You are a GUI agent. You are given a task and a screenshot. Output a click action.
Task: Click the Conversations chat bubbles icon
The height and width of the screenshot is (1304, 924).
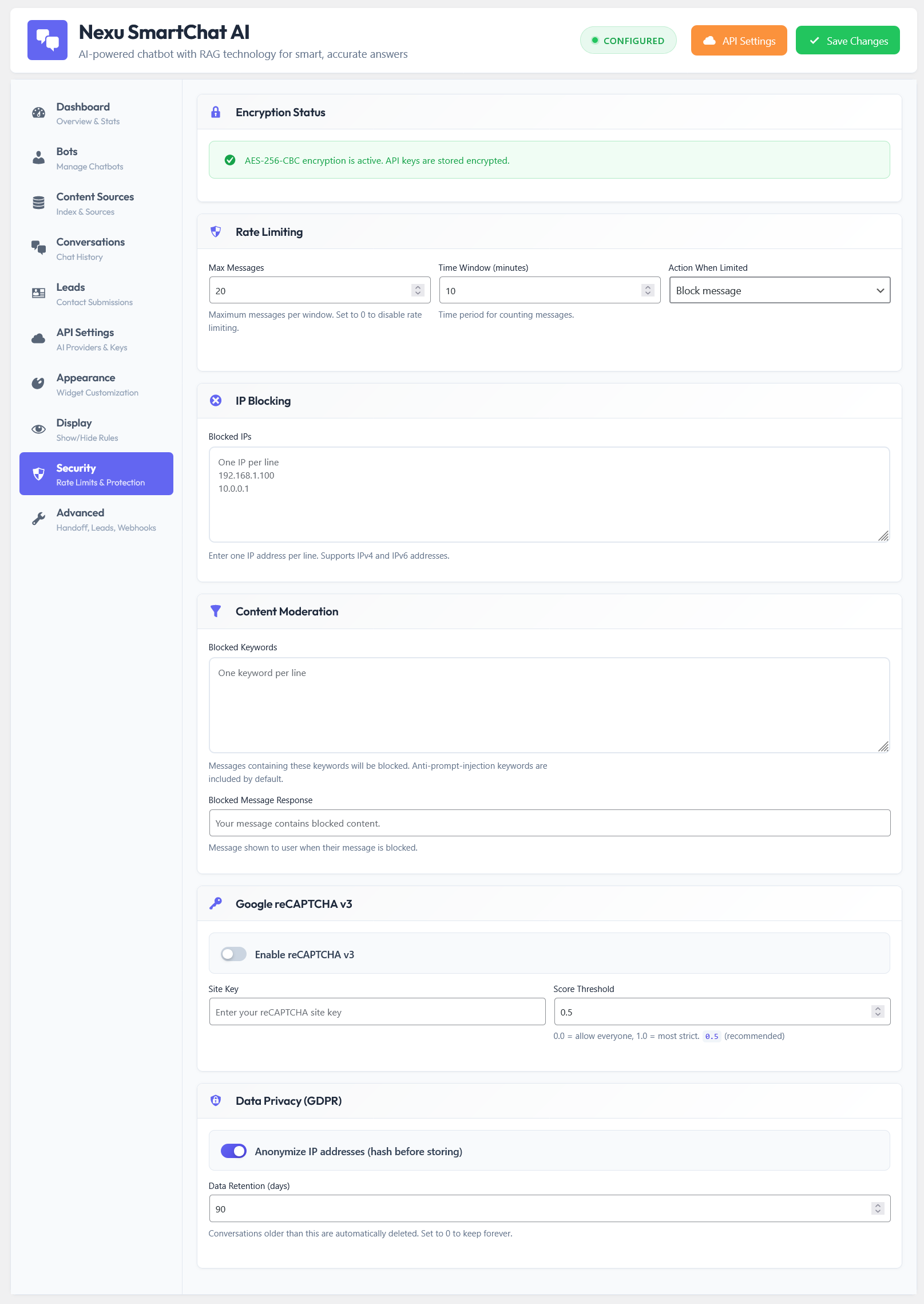coord(38,248)
